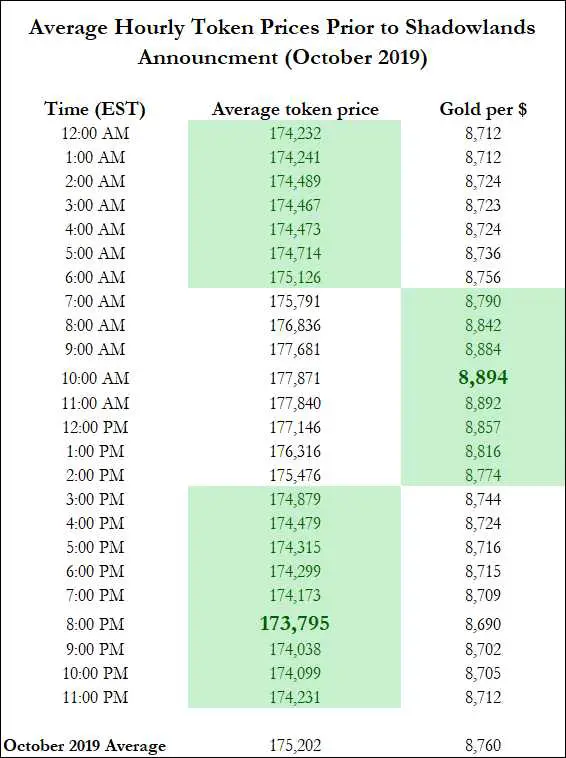
Task: Click the 12:00 AM time cell
Action: pos(95,133)
